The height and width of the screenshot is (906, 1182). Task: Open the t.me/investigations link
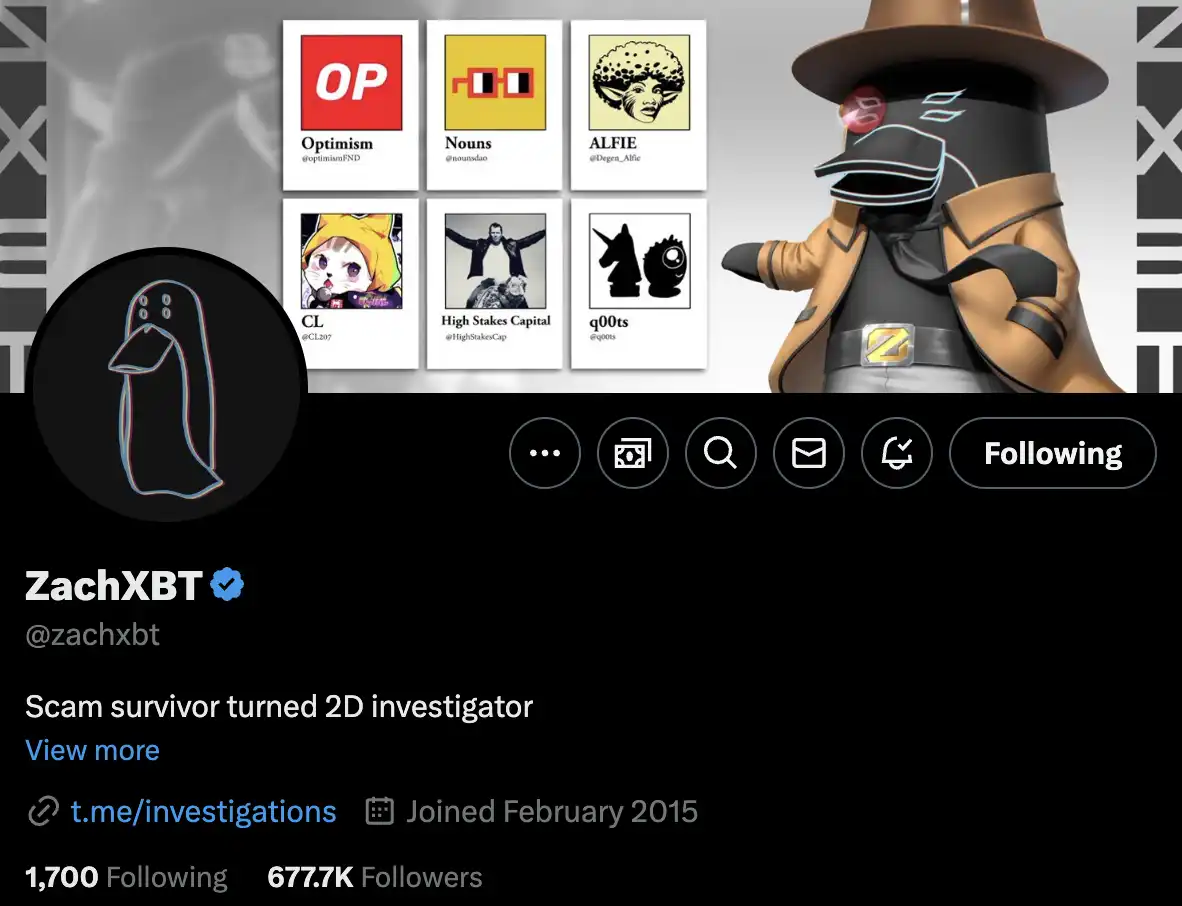pyautogui.click(x=203, y=811)
